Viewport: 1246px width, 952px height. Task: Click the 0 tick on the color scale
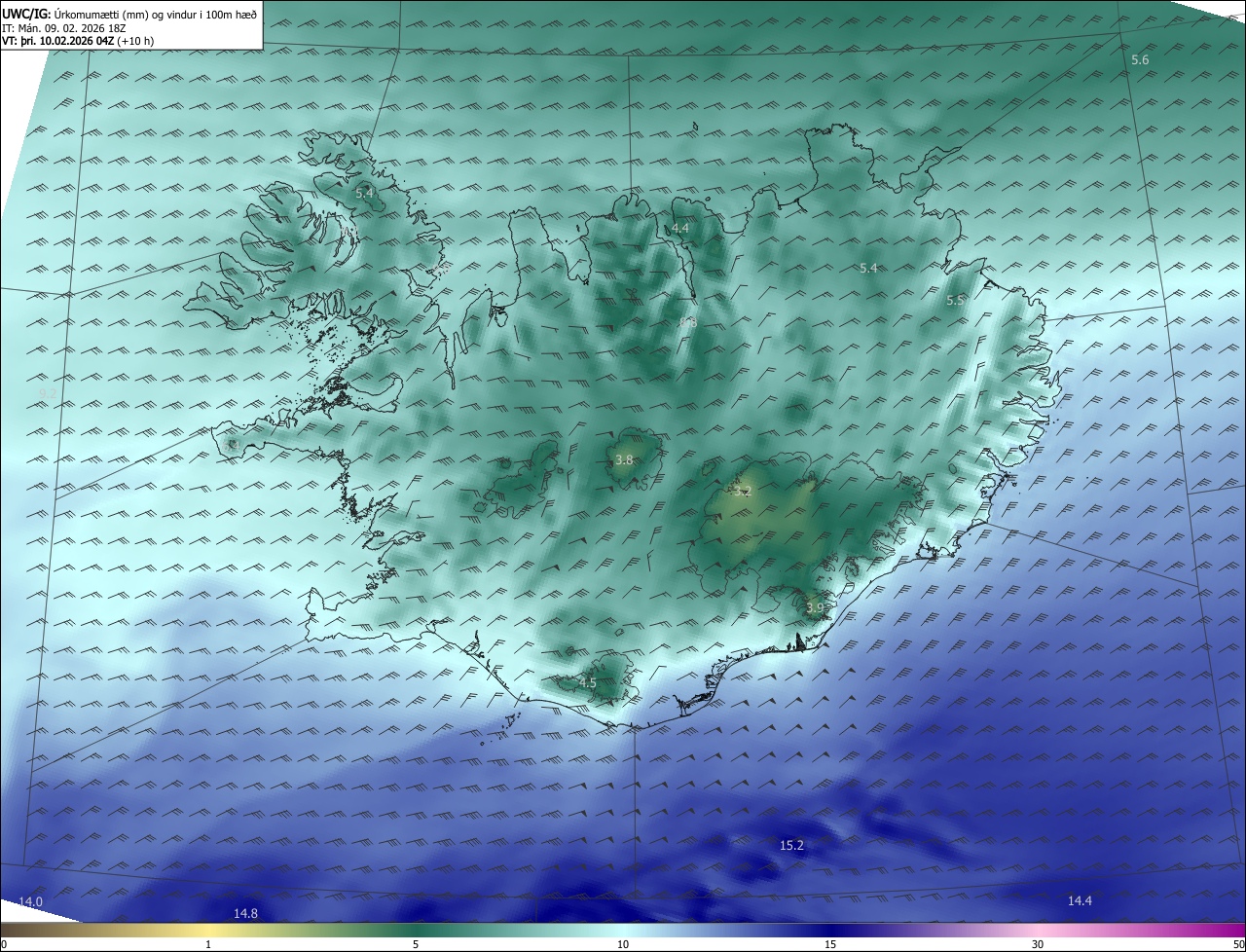(x=4, y=944)
